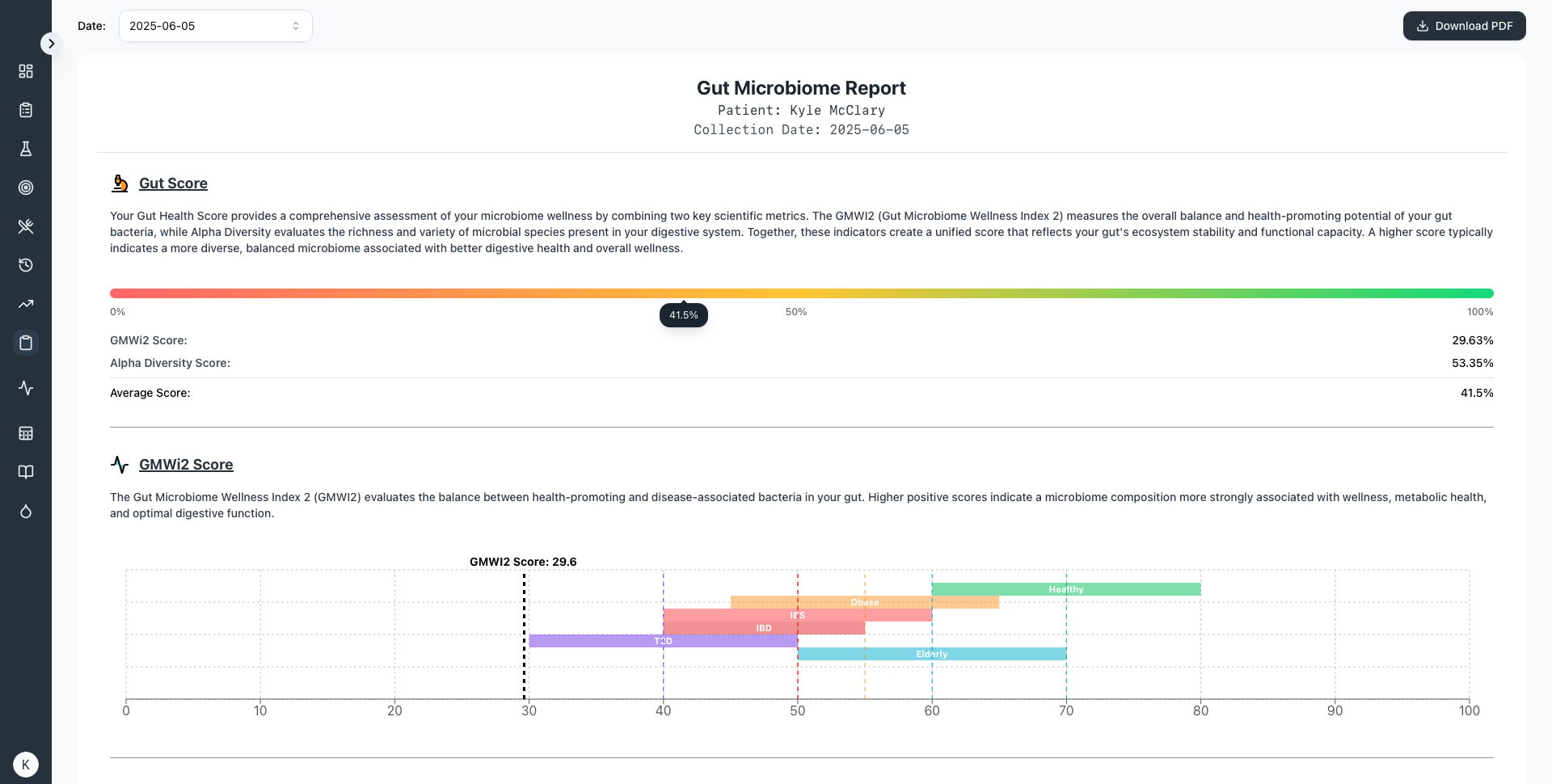Select the highlighted clipboard report icon
Image resolution: width=1552 pixels, height=784 pixels.
26,343
